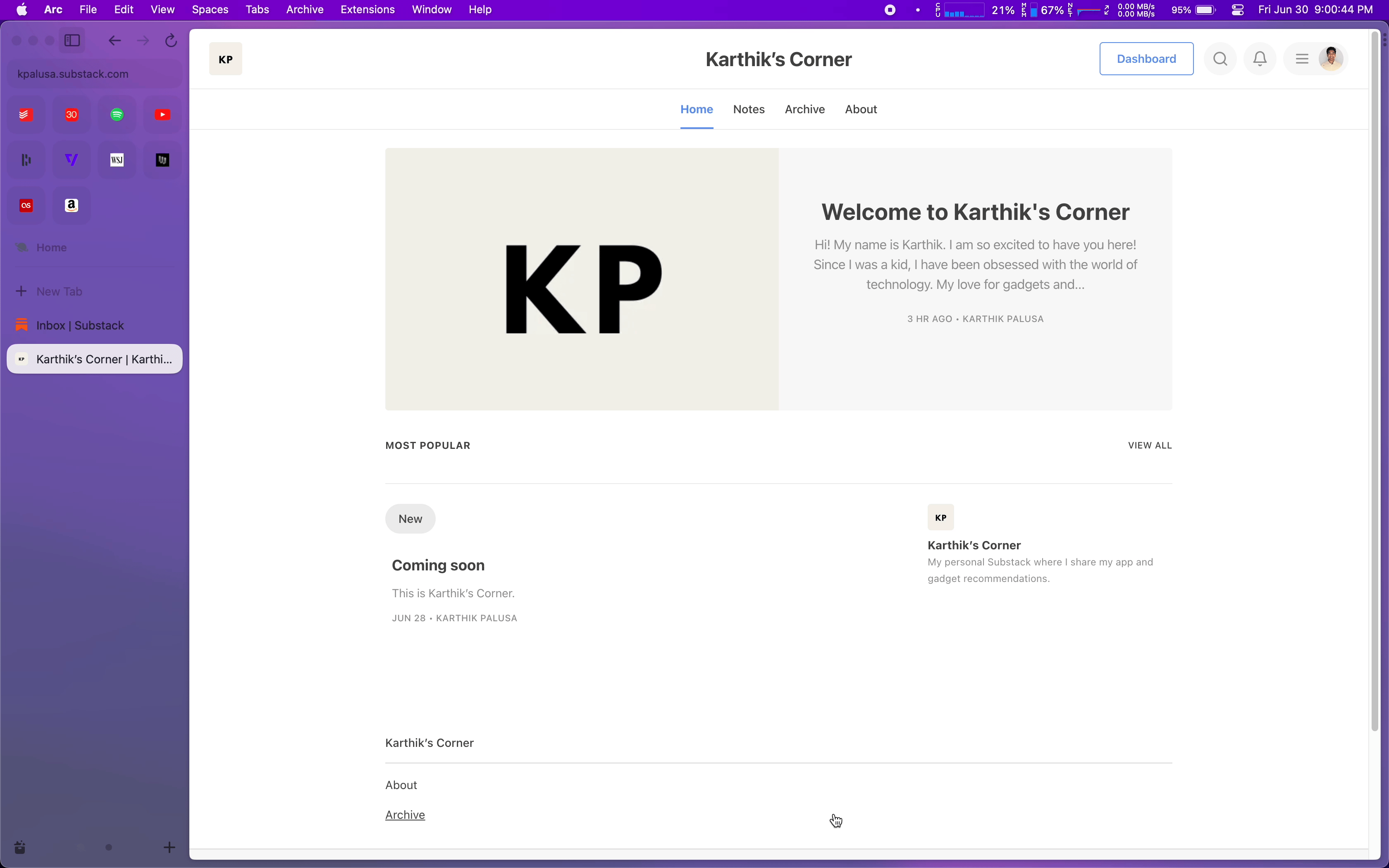Open Arc library icon at sidebar bottom
The height and width of the screenshot is (868, 1389).
coord(20,847)
